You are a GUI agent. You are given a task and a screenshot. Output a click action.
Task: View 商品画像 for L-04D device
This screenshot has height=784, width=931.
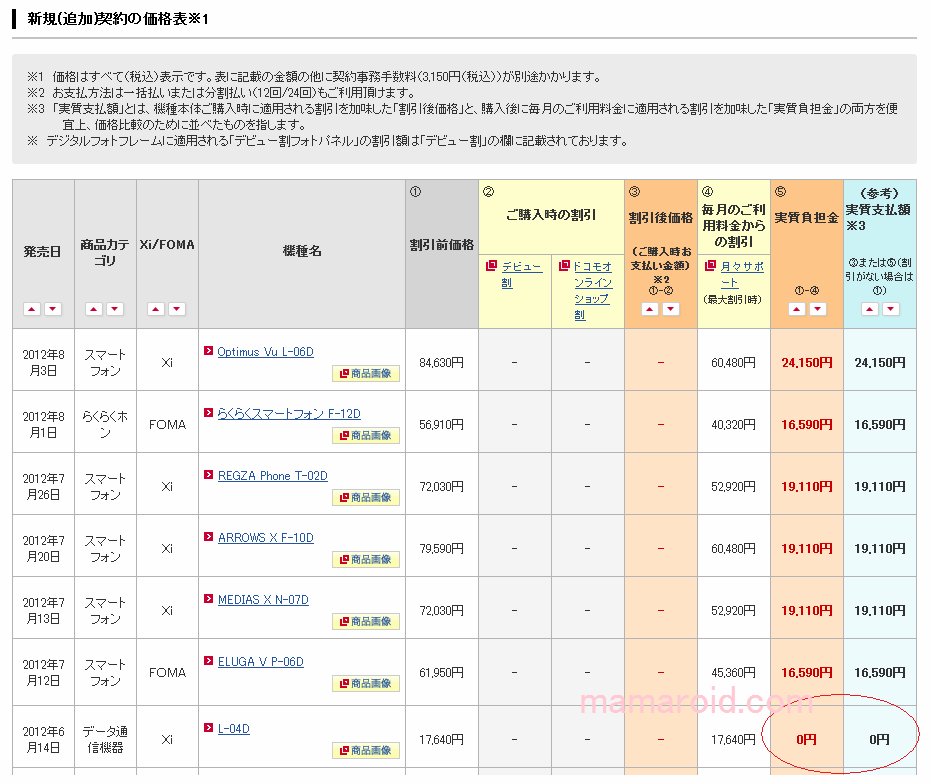coord(366,751)
